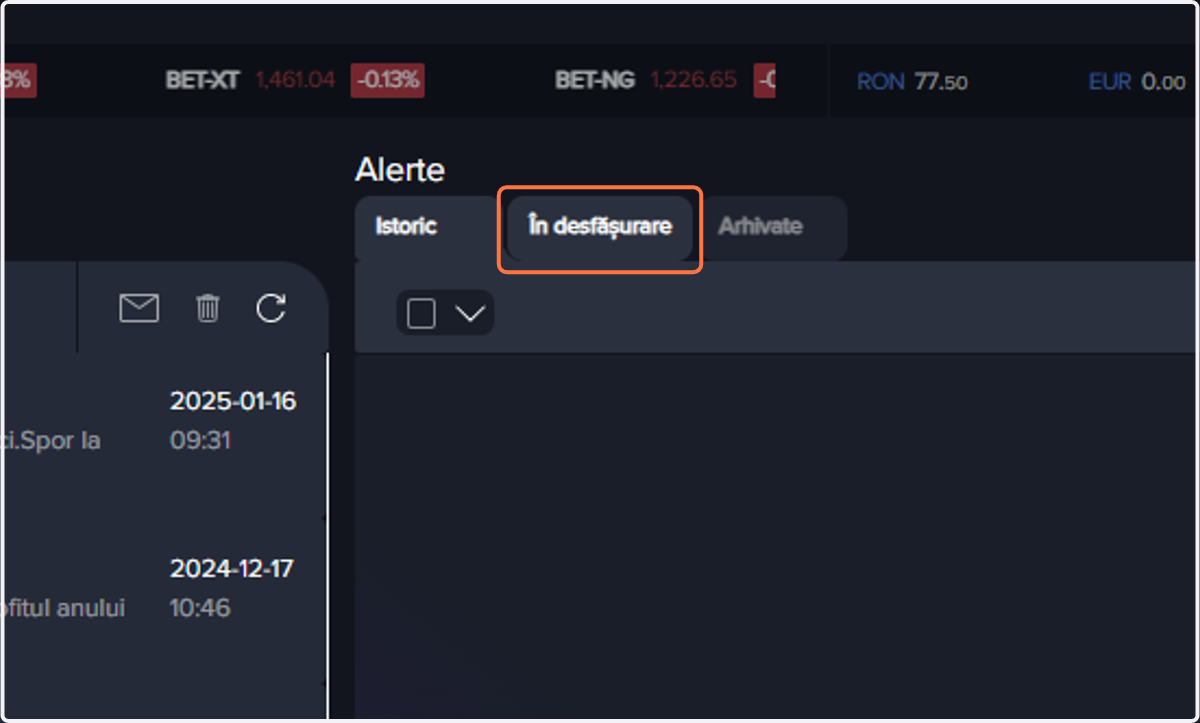Click the 1,461.04 BET-XT value
Image resolution: width=1200 pixels, height=723 pixels.
[295, 81]
